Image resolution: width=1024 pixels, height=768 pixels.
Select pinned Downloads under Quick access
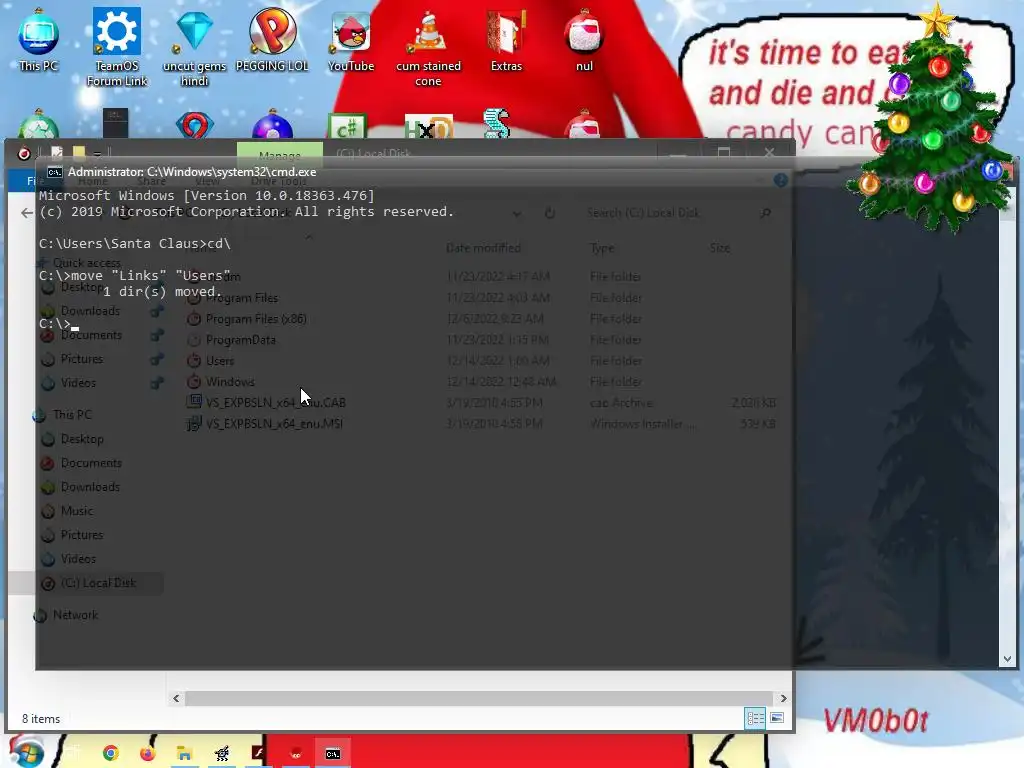90,311
